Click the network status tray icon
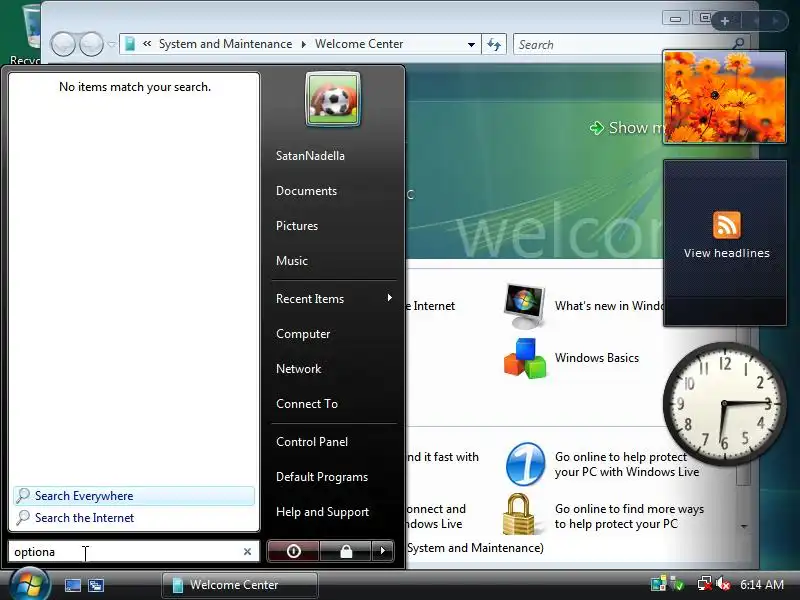This screenshot has height=600, width=800. [x=705, y=584]
